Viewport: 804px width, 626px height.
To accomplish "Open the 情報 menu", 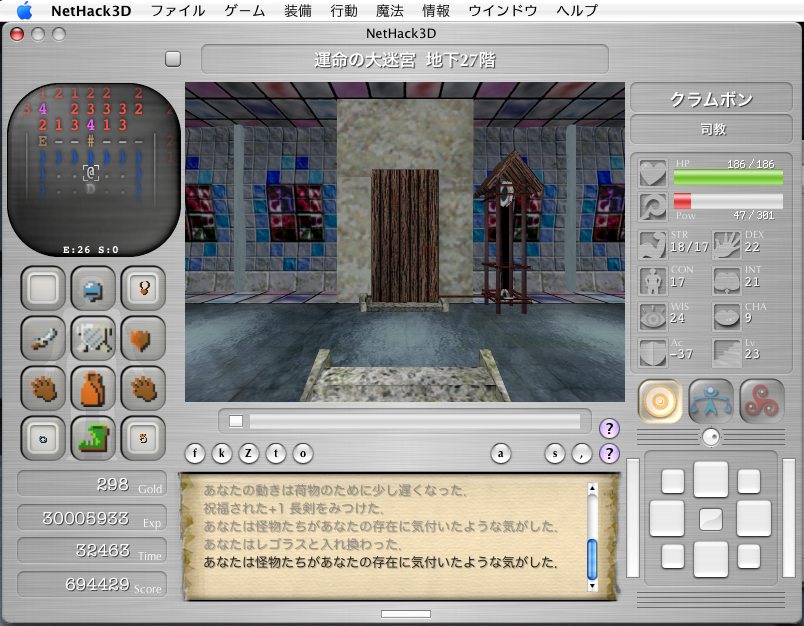I will (x=436, y=11).
